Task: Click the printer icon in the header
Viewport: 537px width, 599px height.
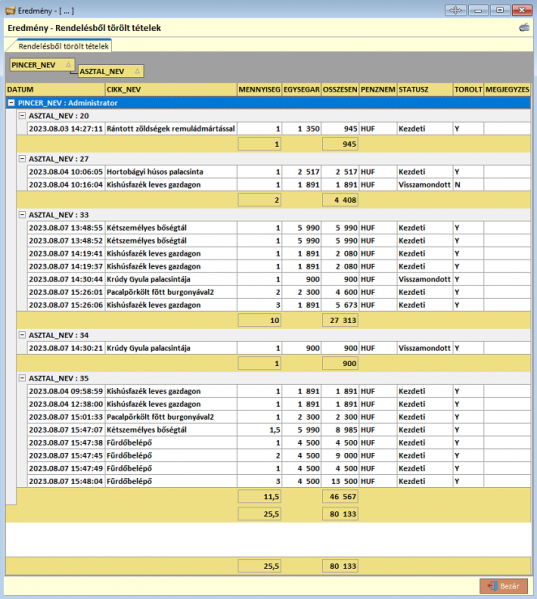Action: pyautogui.click(x=524, y=28)
